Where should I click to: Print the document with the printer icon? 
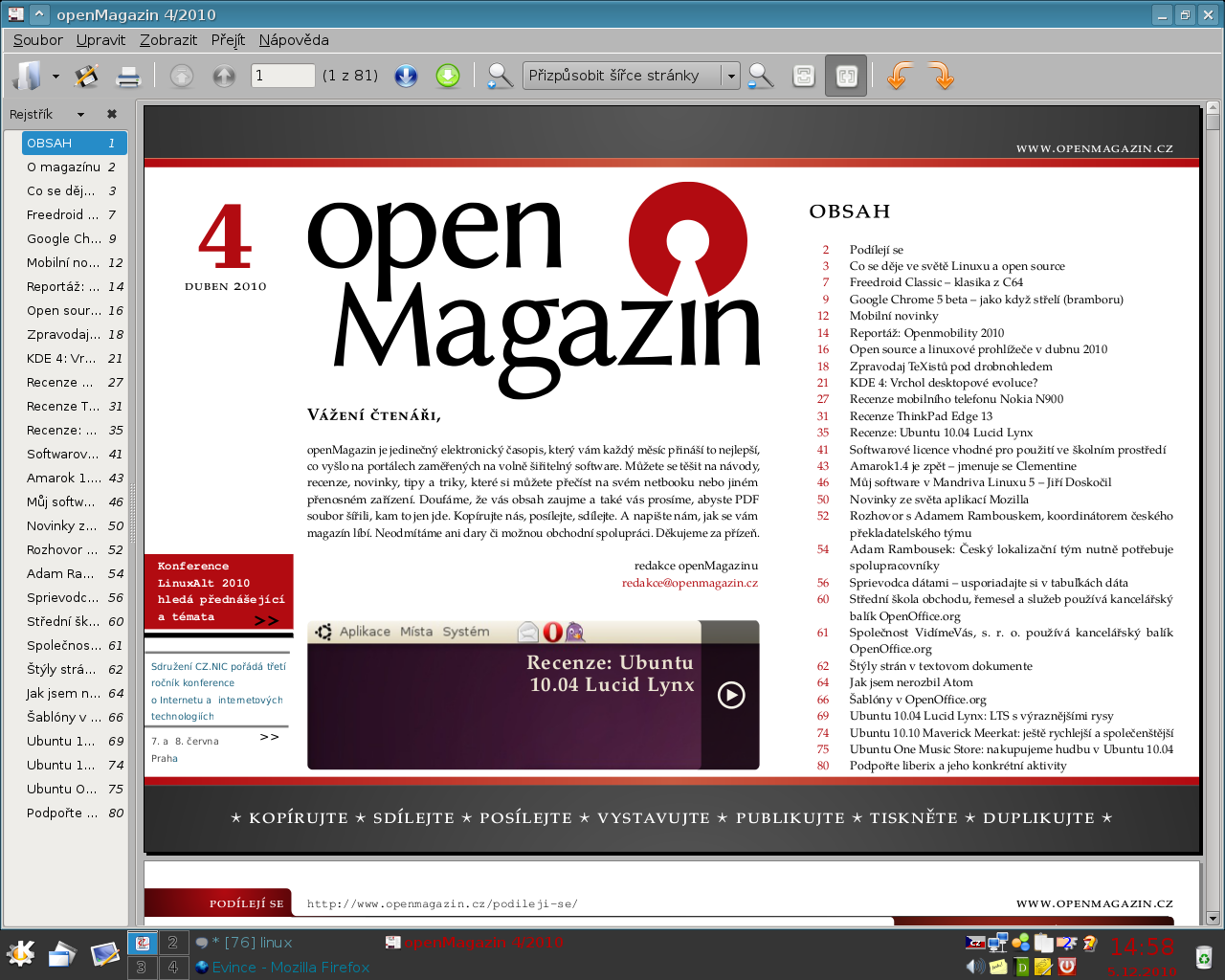[x=128, y=76]
